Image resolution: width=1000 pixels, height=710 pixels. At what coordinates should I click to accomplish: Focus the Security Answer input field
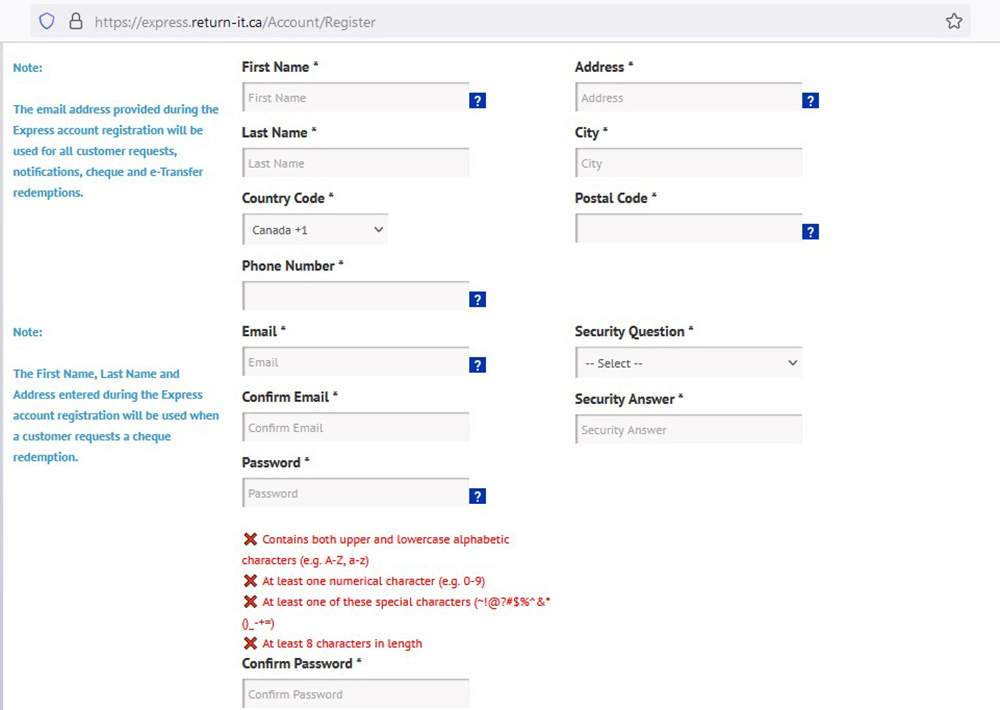tap(689, 429)
